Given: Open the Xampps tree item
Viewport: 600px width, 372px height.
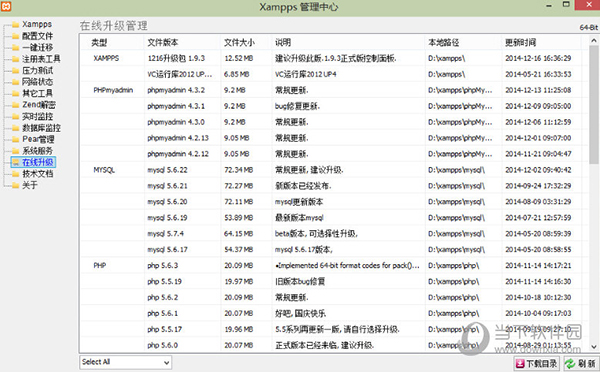Looking at the screenshot, I should [x=37, y=24].
